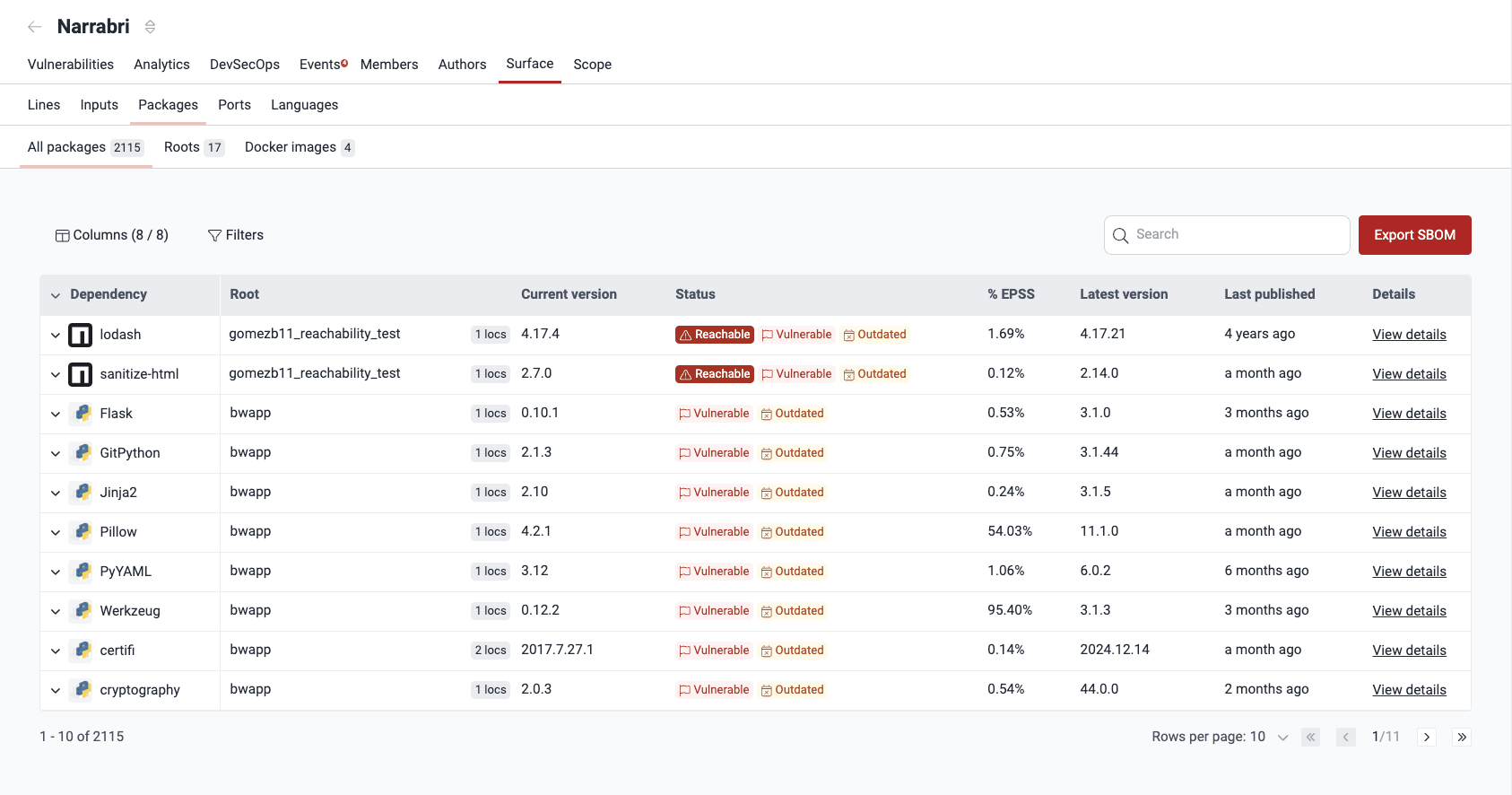View details for sanitize-html
1512x795 pixels.
pos(1409,374)
